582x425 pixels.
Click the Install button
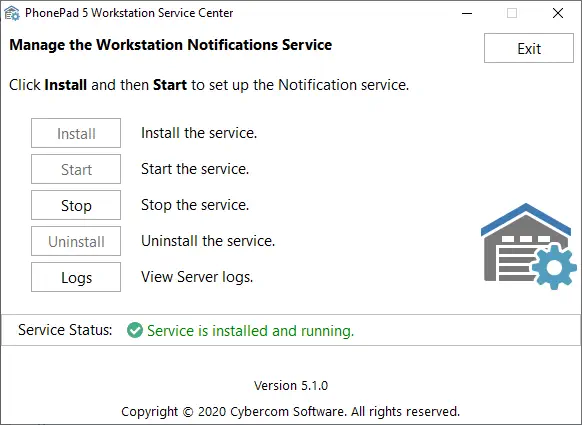pyautogui.click(x=76, y=133)
